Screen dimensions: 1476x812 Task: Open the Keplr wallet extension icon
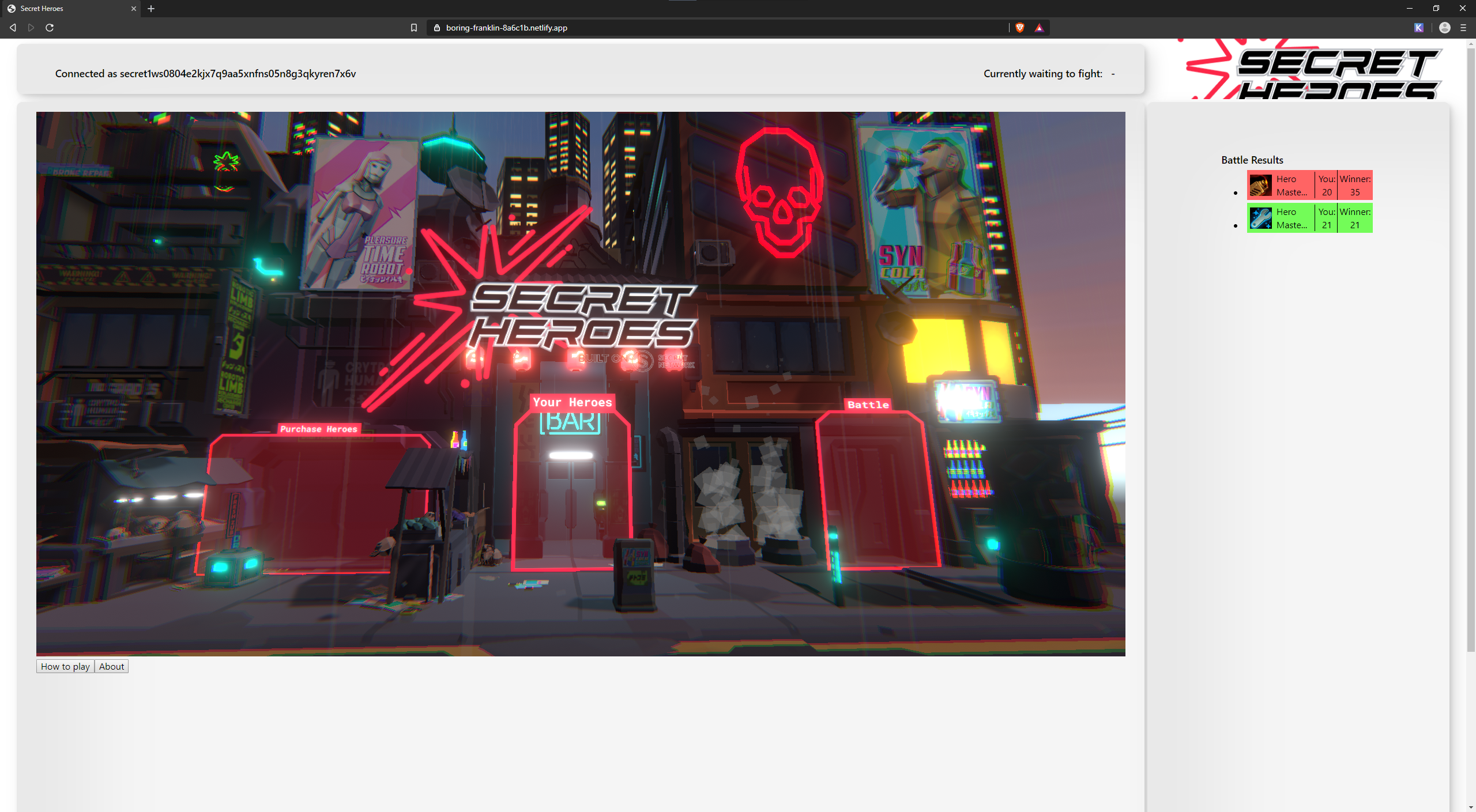coord(1419,28)
